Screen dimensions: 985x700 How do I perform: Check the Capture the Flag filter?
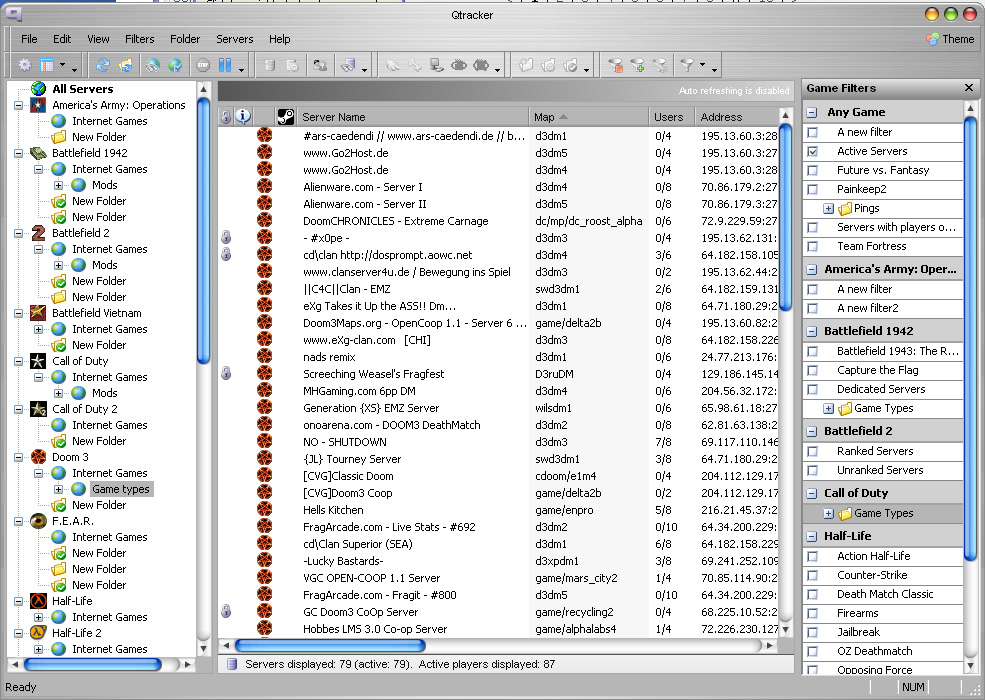point(812,371)
